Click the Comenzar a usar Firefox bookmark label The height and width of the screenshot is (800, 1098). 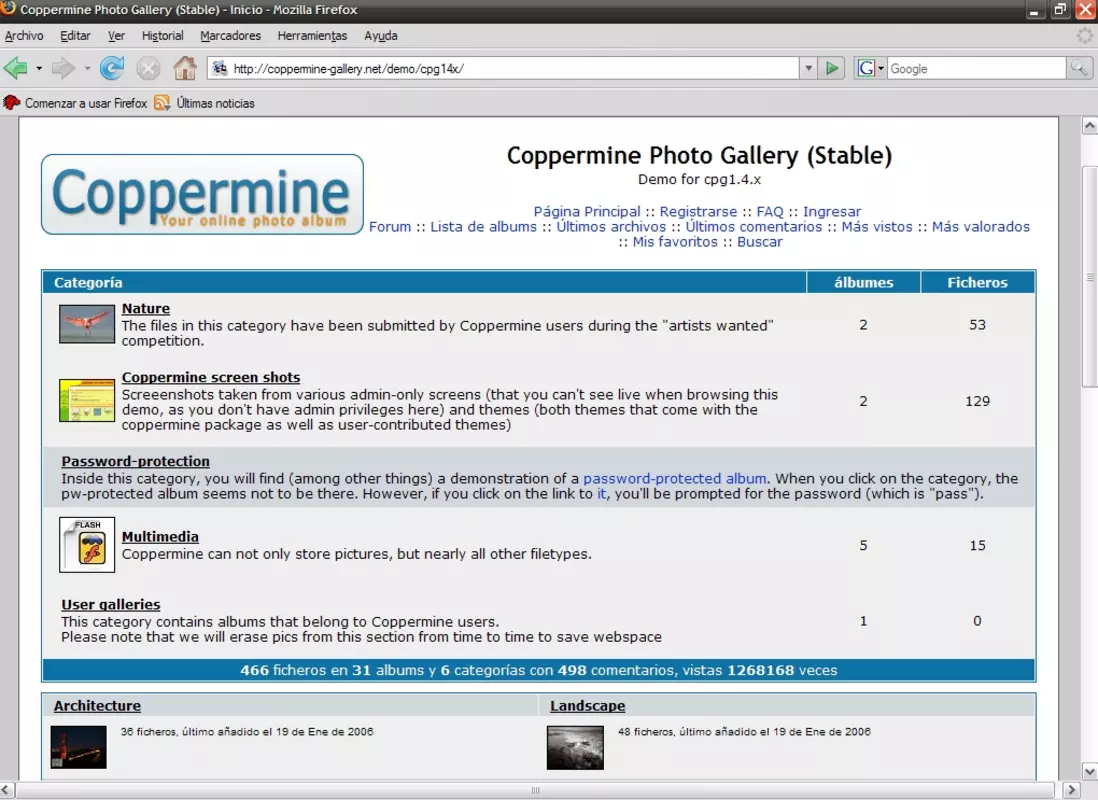pos(86,103)
